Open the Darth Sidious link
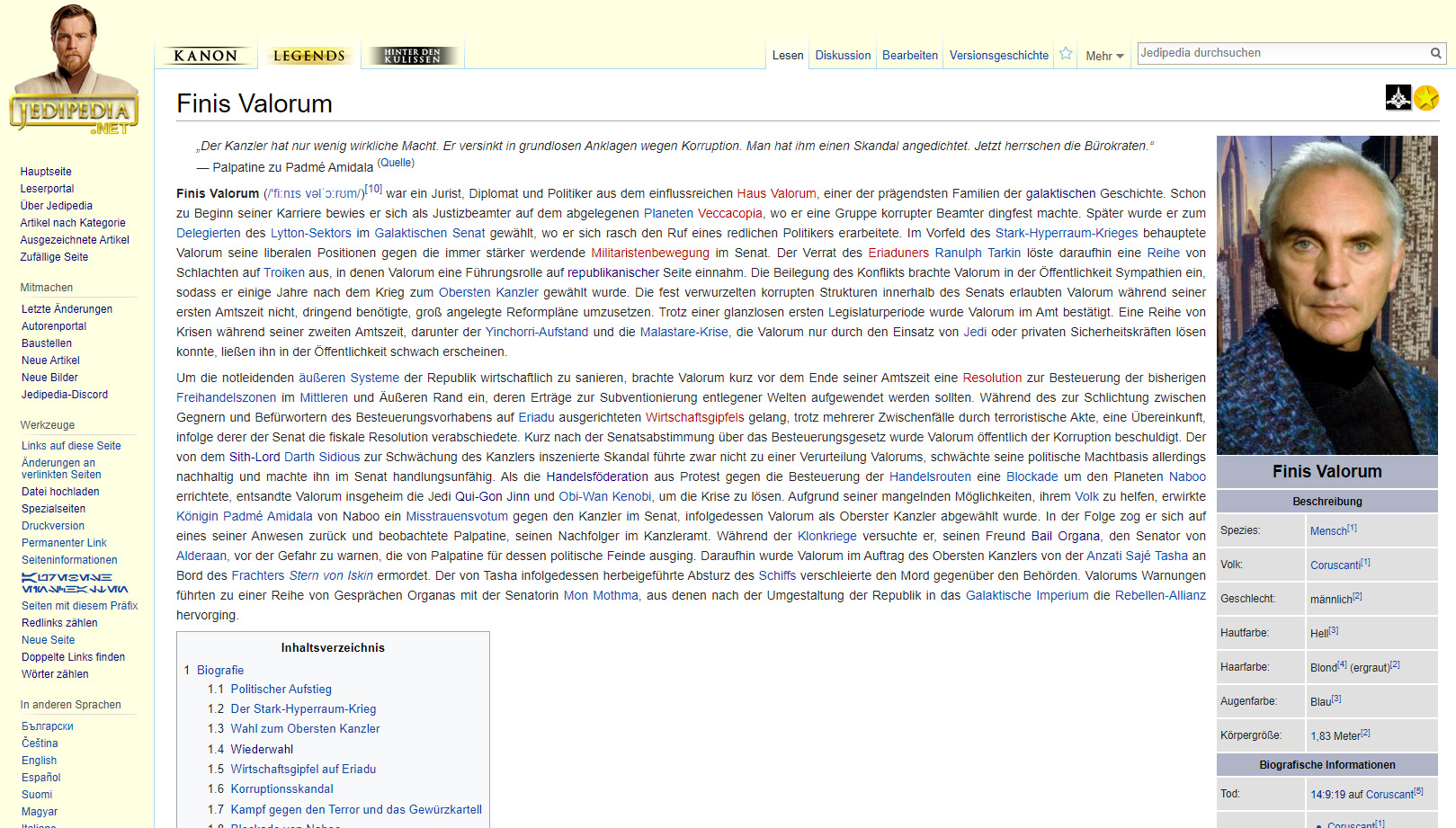 [x=322, y=457]
